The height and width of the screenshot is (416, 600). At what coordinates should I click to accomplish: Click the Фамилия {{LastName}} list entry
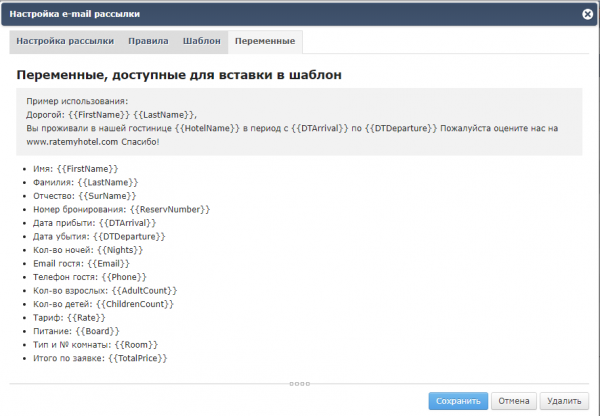[82, 182]
